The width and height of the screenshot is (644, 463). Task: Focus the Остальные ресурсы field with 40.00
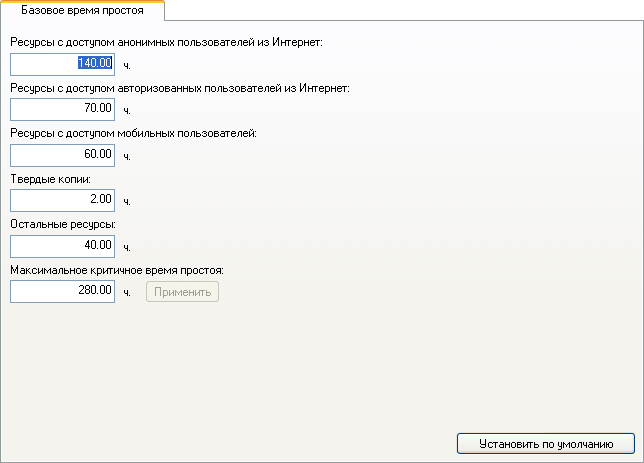62,246
